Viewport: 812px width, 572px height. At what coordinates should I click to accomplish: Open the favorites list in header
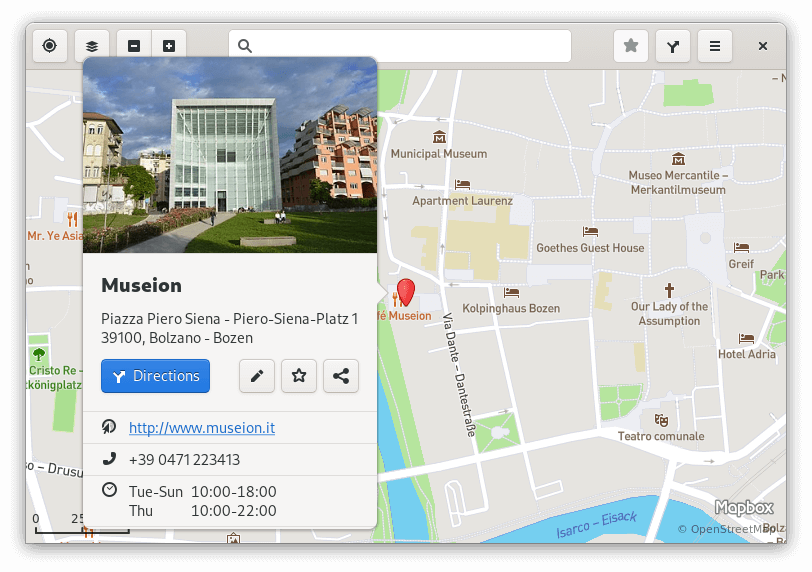coord(631,46)
